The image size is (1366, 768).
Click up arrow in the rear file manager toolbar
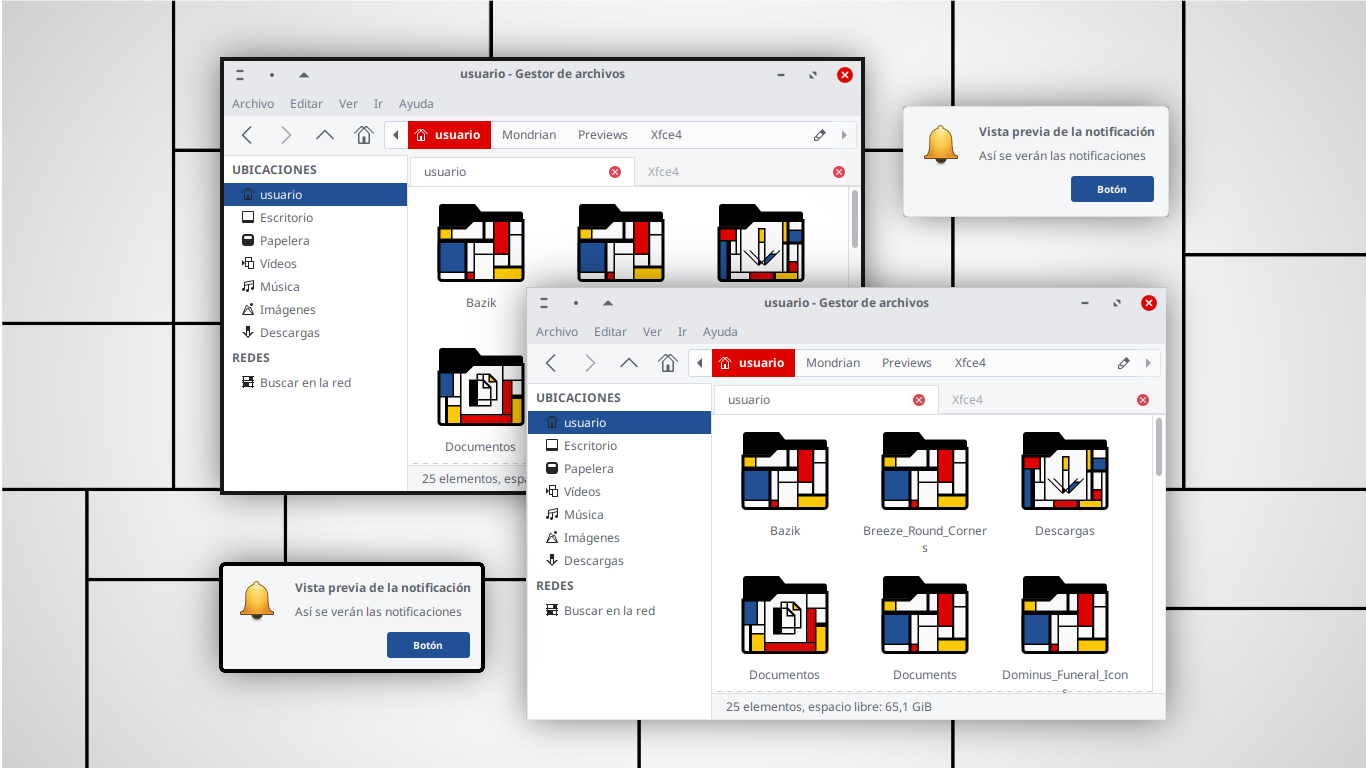pyautogui.click(x=325, y=135)
